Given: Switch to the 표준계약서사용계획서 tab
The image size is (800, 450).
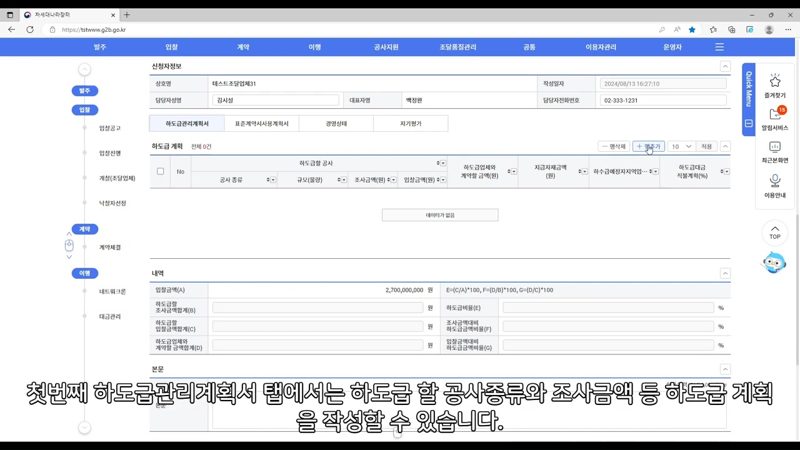Looking at the screenshot, I should pos(262,123).
